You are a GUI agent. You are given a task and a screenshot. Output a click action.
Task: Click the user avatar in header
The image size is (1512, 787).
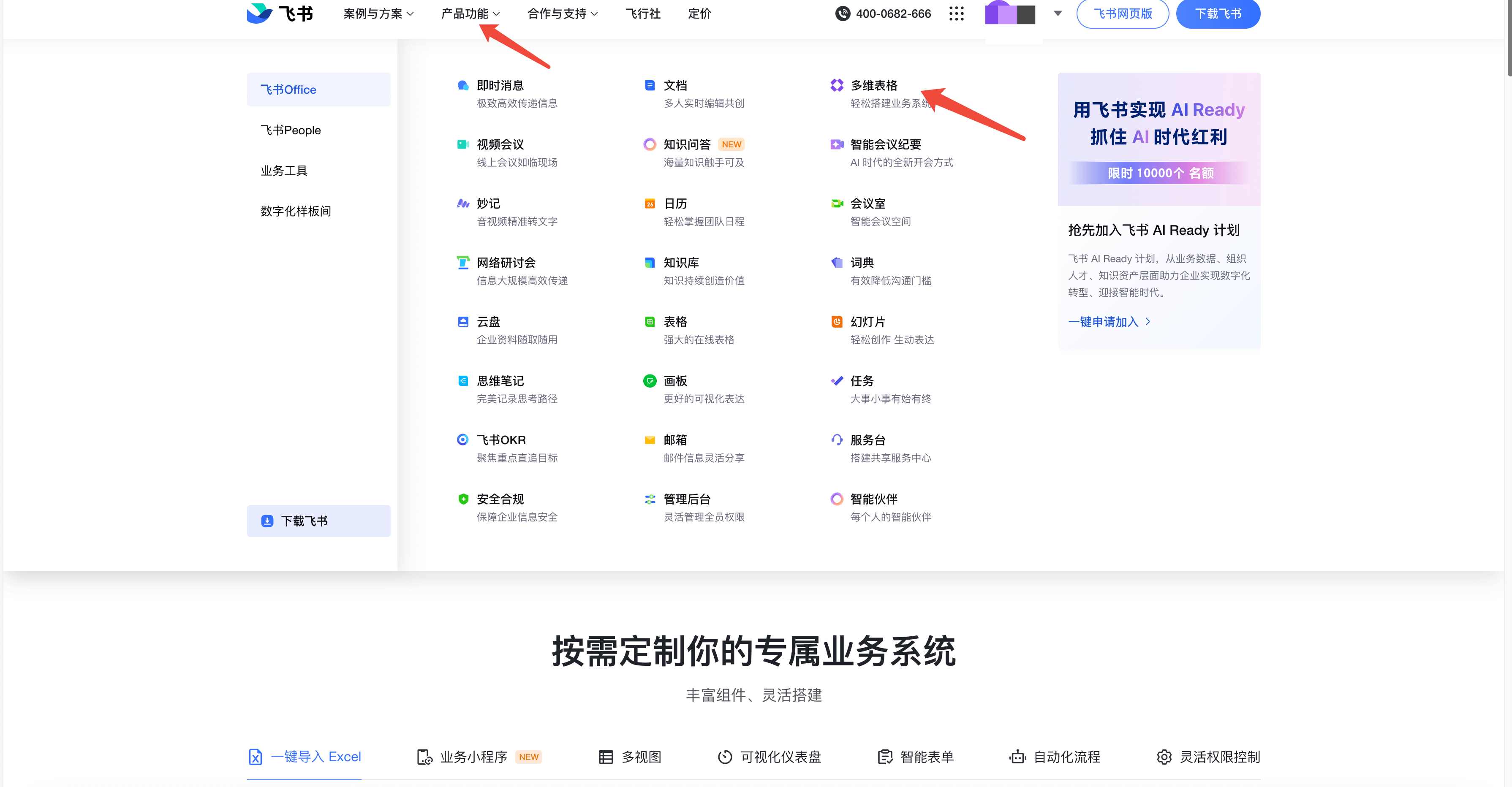pyautogui.click(x=1010, y=13)
